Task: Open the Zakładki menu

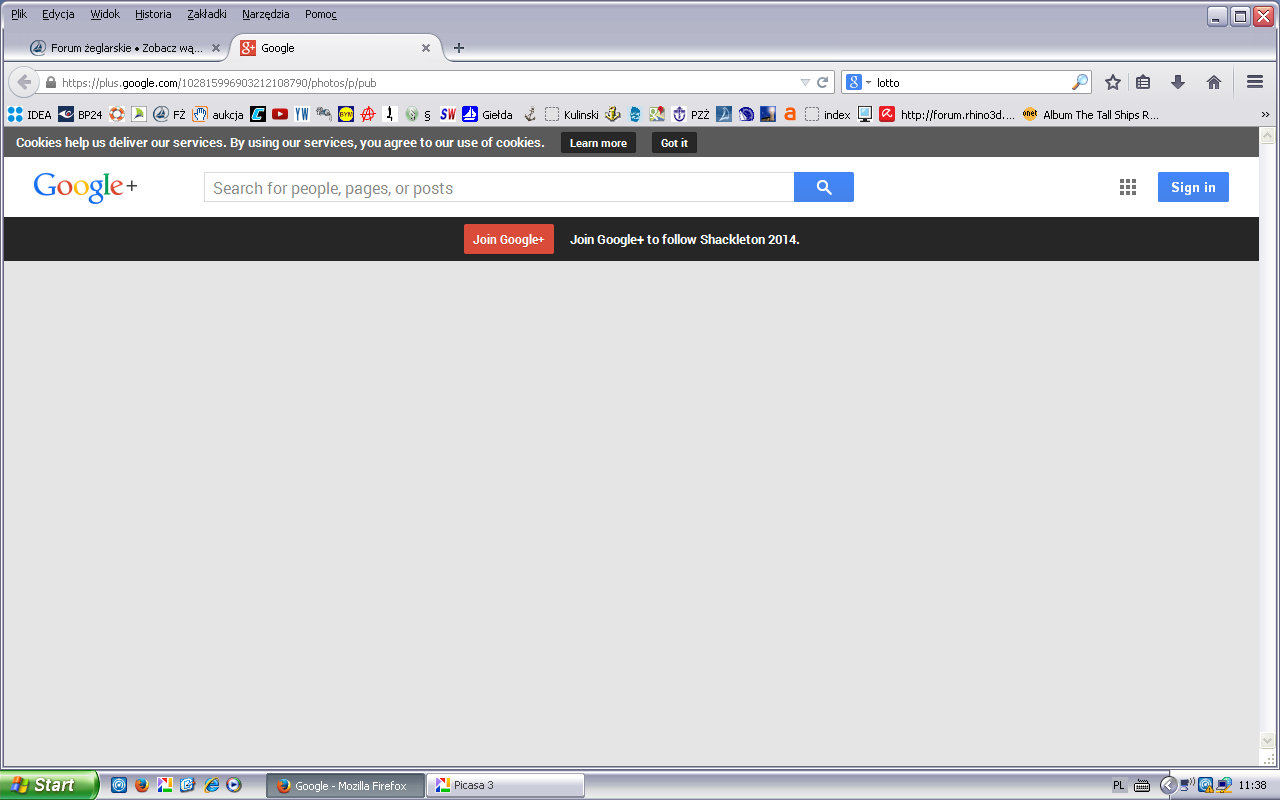Action: (207, 14)
